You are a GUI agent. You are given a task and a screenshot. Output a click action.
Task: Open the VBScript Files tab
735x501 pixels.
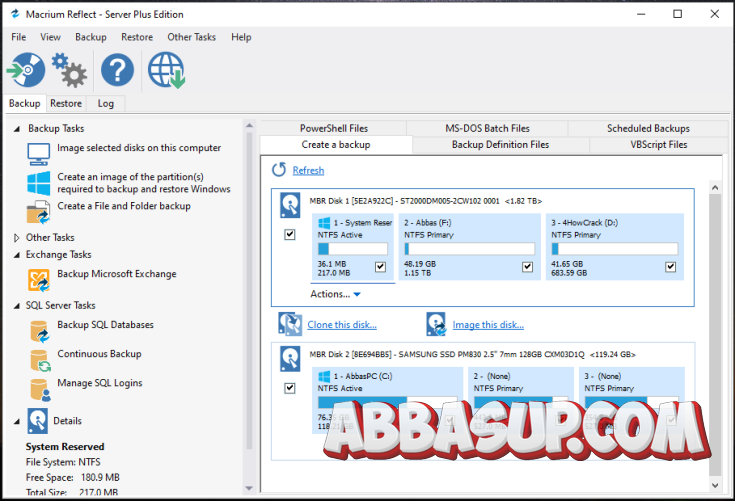659,145
